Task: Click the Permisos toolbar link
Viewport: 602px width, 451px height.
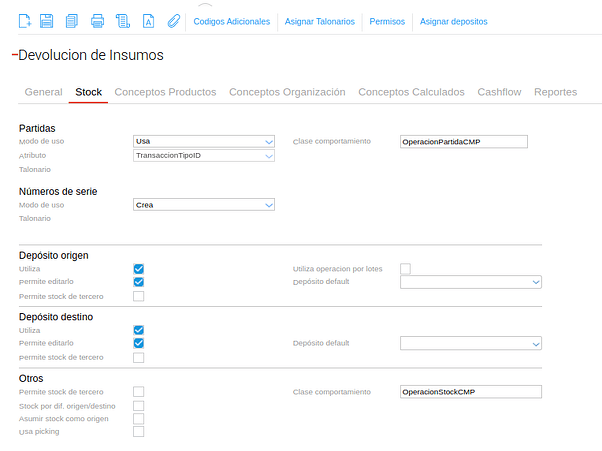Action: click(x=387, y=21)
